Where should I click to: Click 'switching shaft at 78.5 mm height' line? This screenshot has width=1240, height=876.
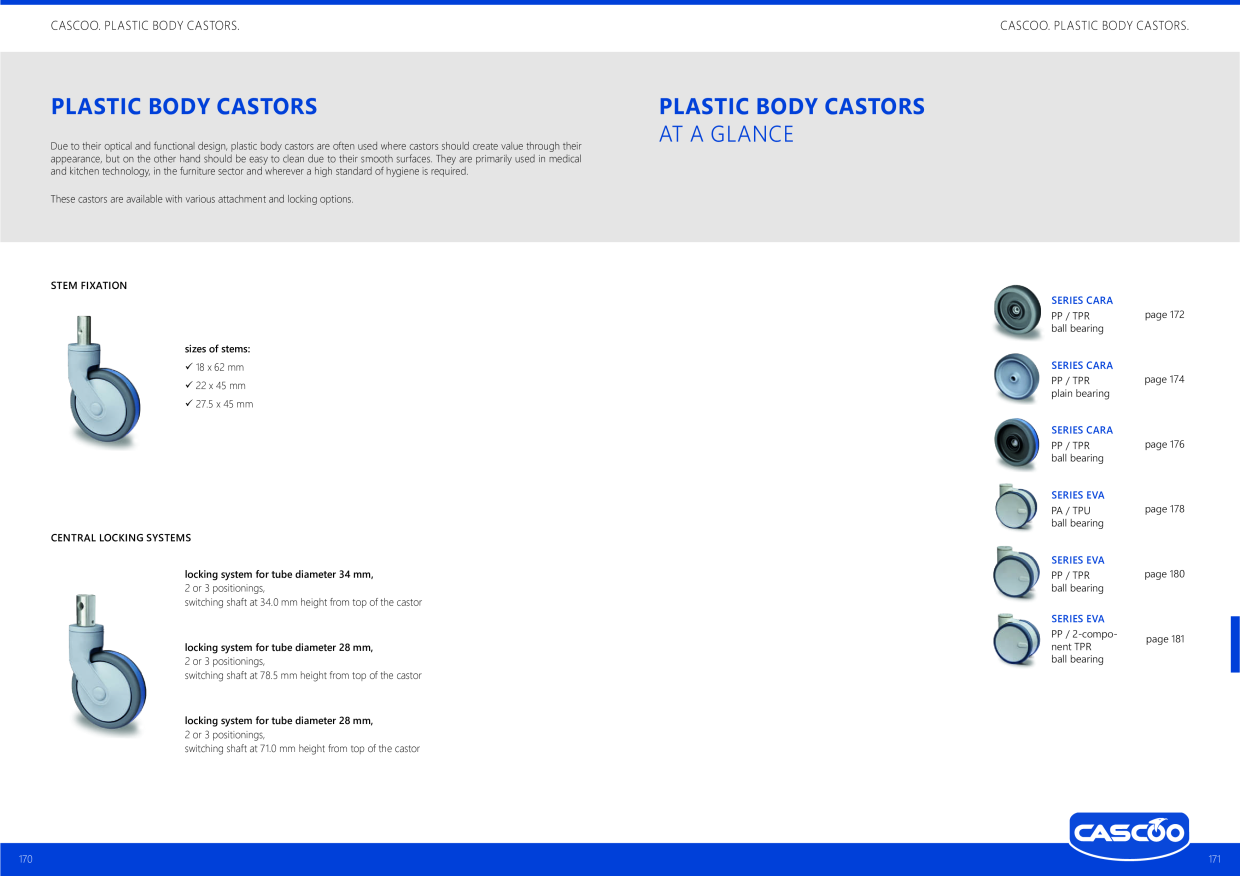303,676
